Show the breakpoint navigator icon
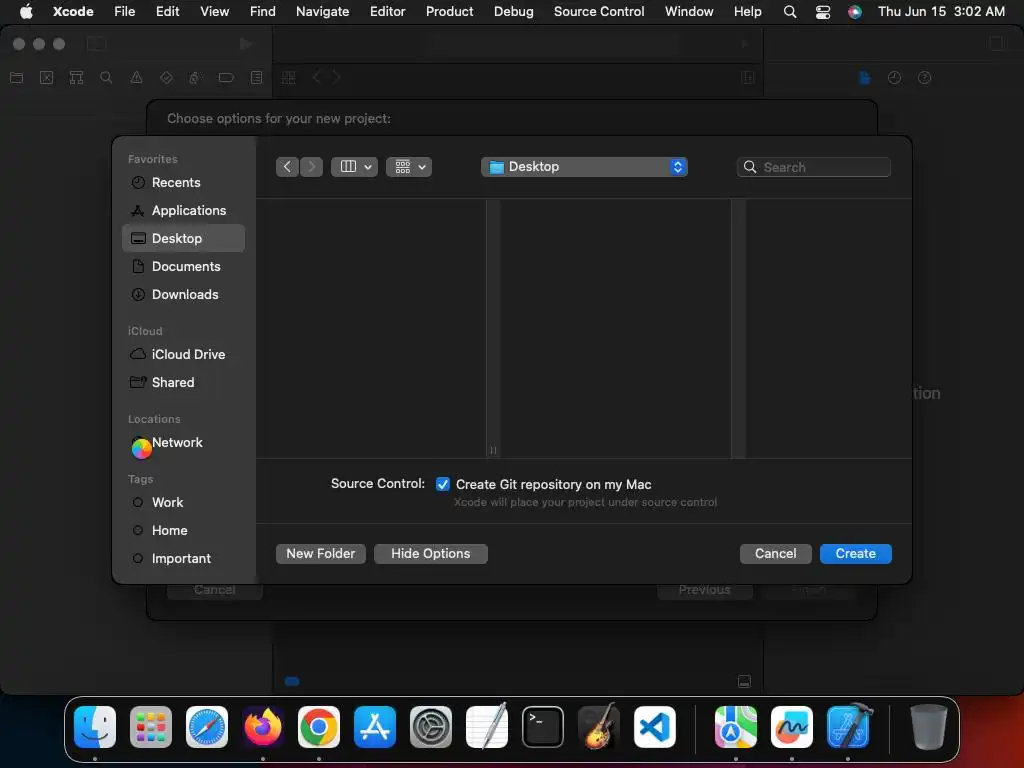1024x768 pixels. pos(226,78)
